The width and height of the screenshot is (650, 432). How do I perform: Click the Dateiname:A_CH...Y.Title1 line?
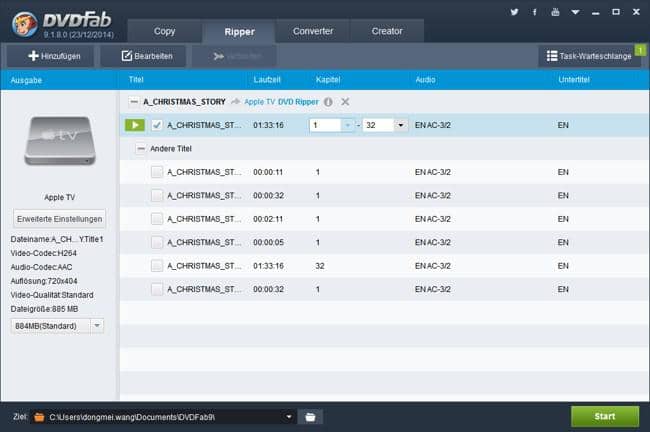(x=57, y=239)
